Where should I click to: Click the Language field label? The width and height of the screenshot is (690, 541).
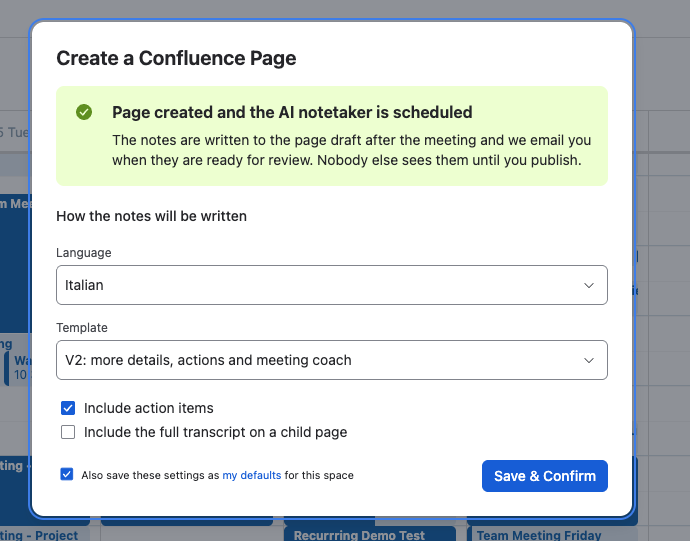tap(84, 253)
